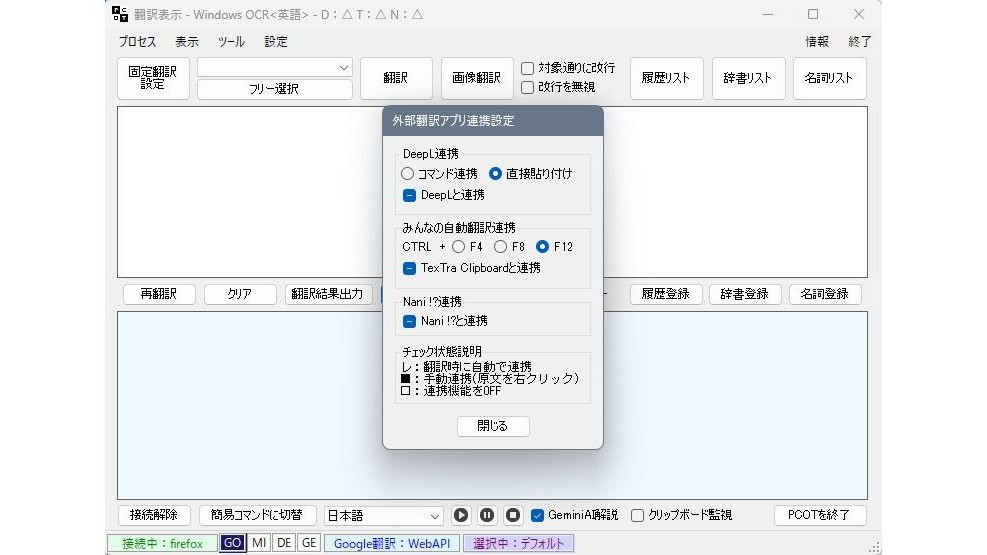
Task: Open the プロセス menu
Action: click(x=137, y=42)
